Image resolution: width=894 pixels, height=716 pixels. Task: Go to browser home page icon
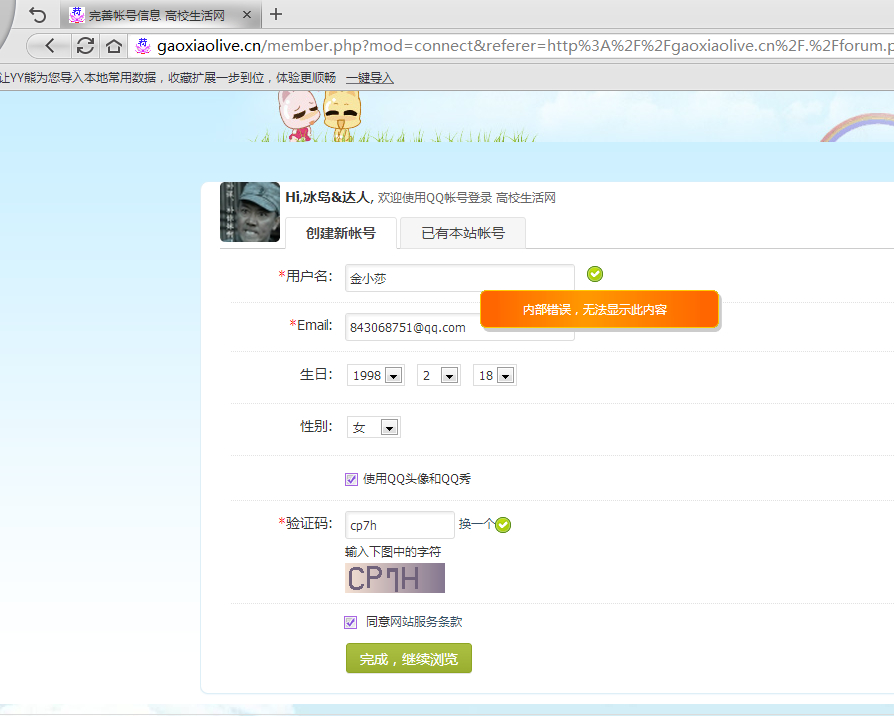[113, 46]
